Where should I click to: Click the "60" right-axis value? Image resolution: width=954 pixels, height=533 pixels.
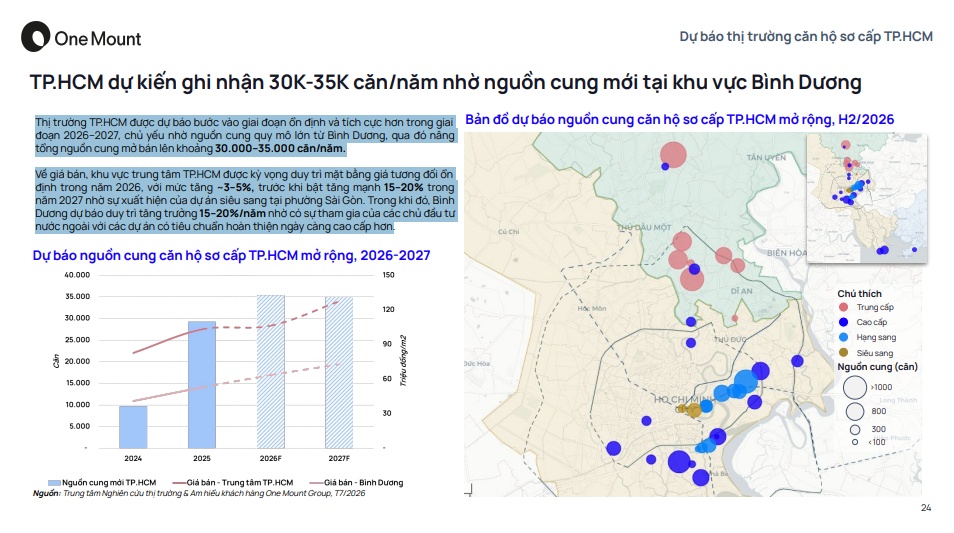pyautogui.click(x=387, y=378)
